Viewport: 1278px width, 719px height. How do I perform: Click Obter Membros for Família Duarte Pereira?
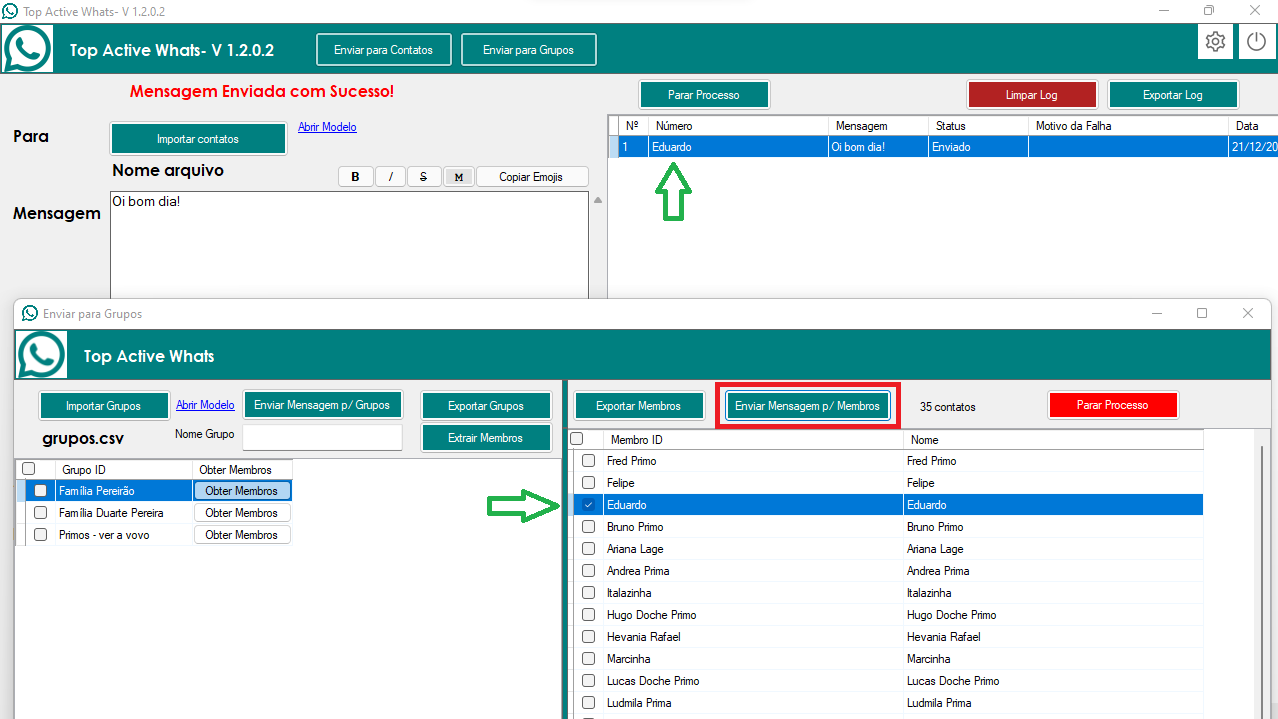click(242, 513)
